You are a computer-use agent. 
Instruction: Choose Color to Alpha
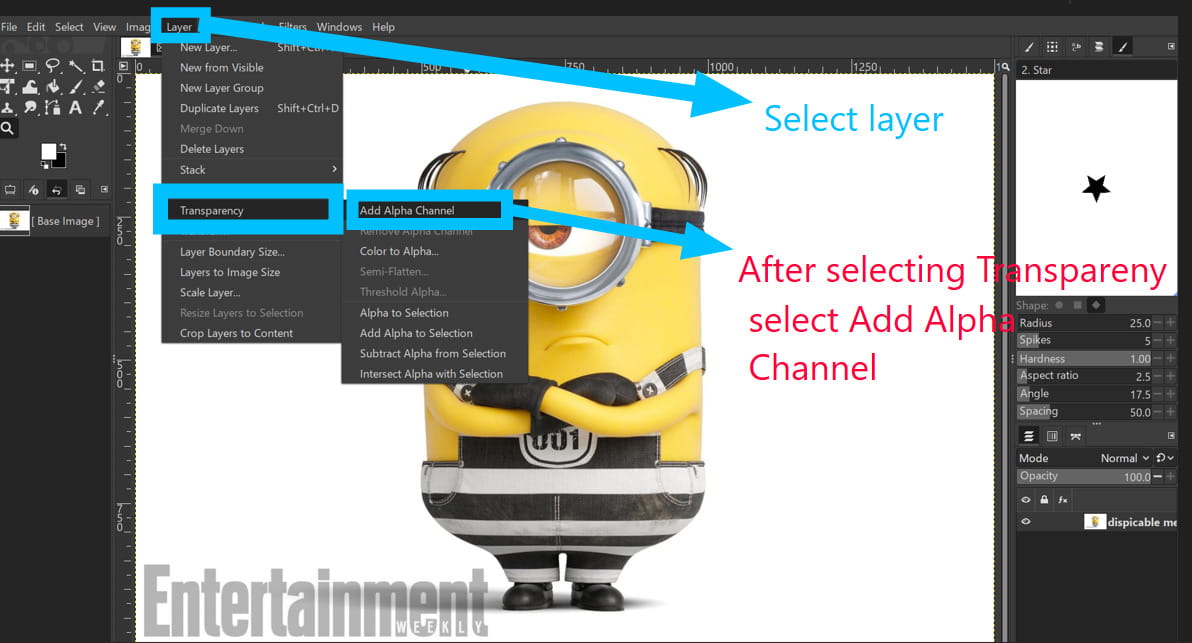coord(399,251)
